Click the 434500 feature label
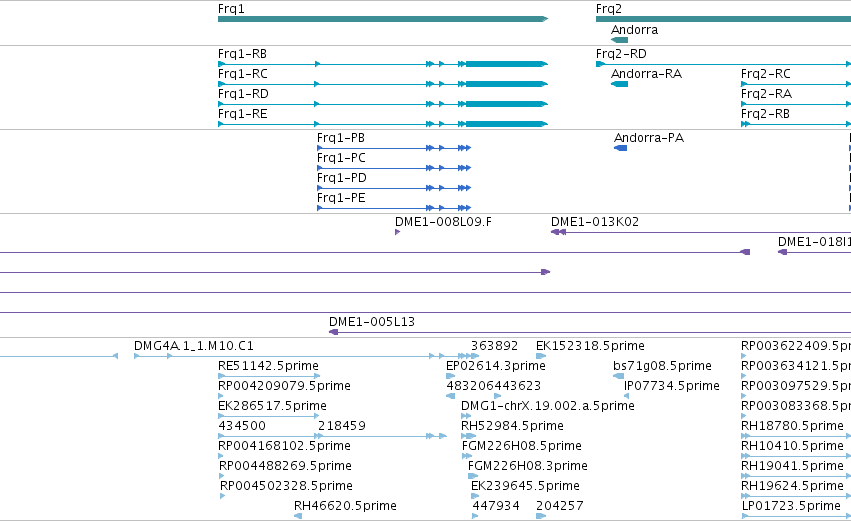The width and height of the screenshot is (851, 521). 242,426
